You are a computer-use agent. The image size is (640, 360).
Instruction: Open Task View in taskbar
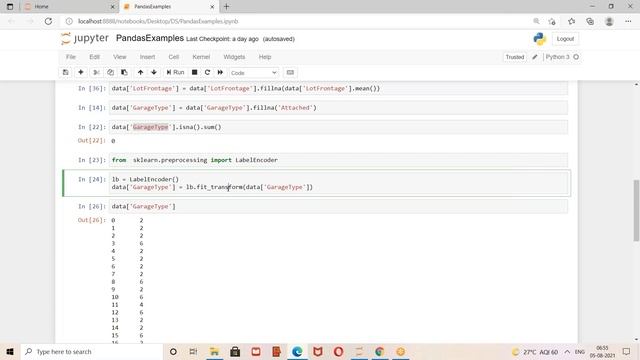[x=193, y=351]
